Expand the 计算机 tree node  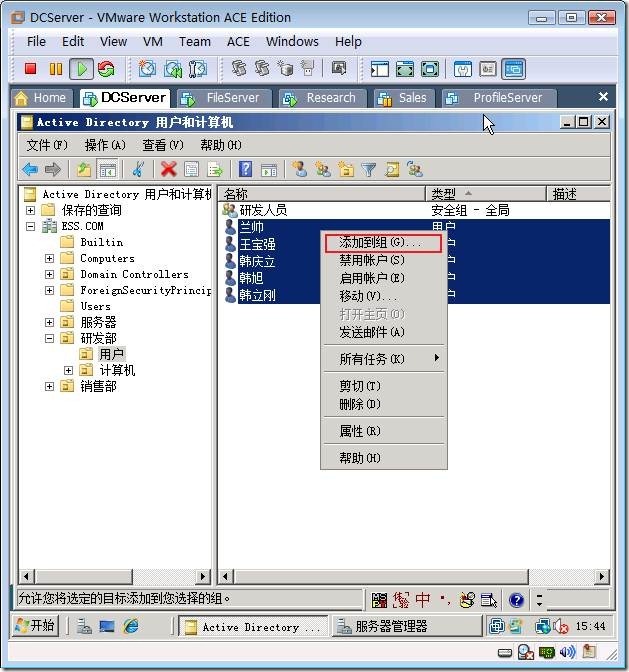point(68,370)
